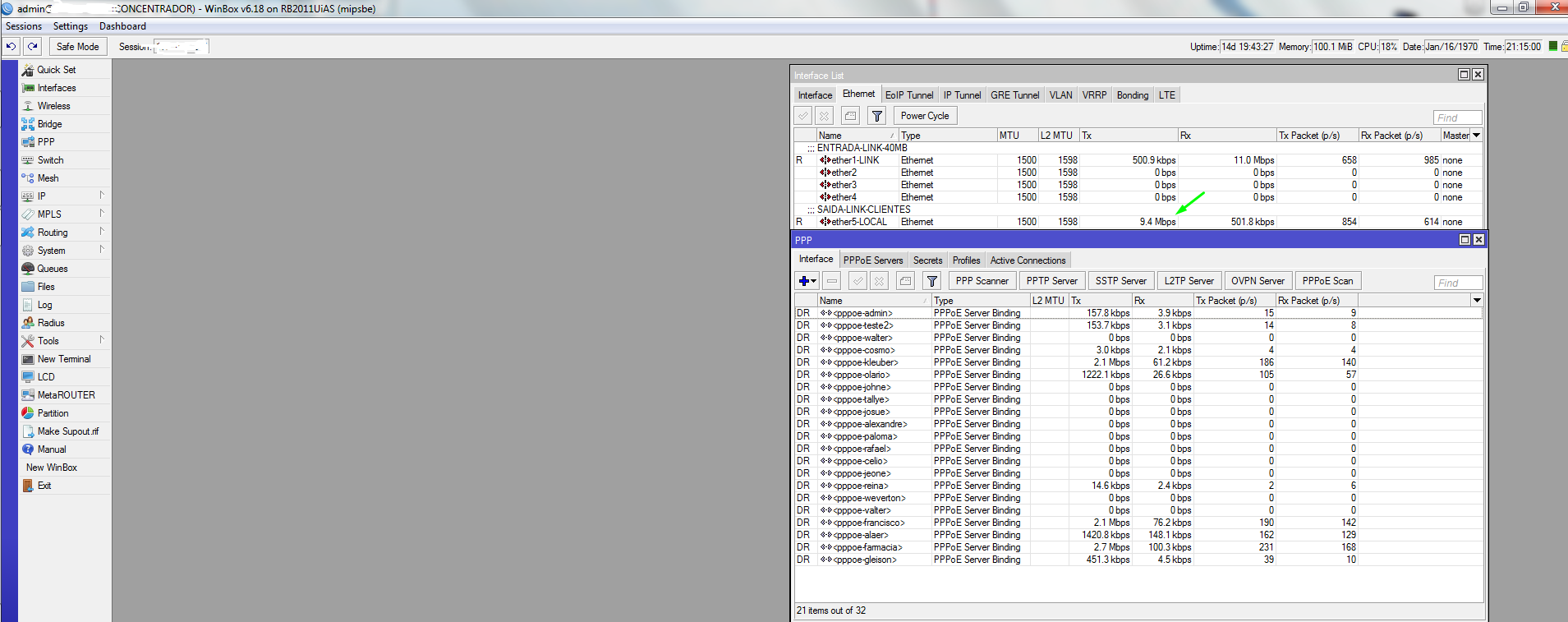Switch to EoIP Tunnel tab

909,95
